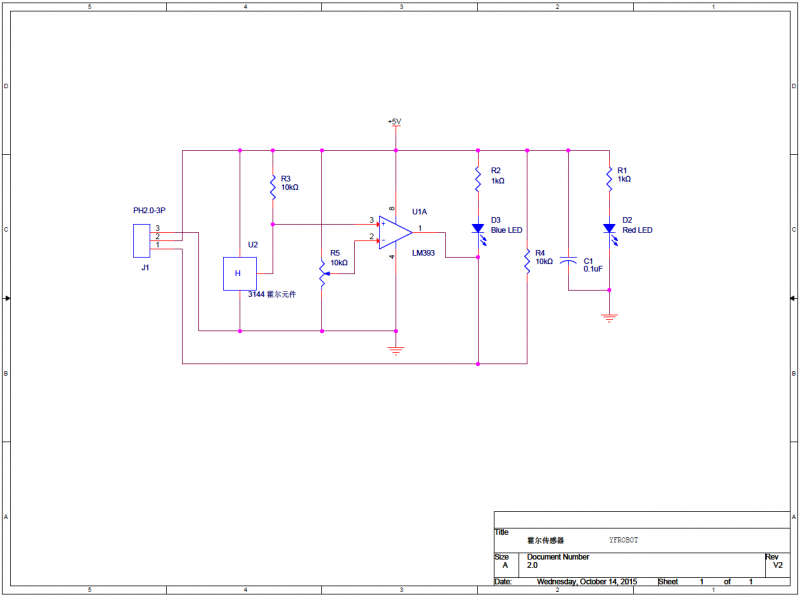Select the LM393 part name text
Image resolution: width=800 pixels, height=597 pixels.
coord(423,254)
